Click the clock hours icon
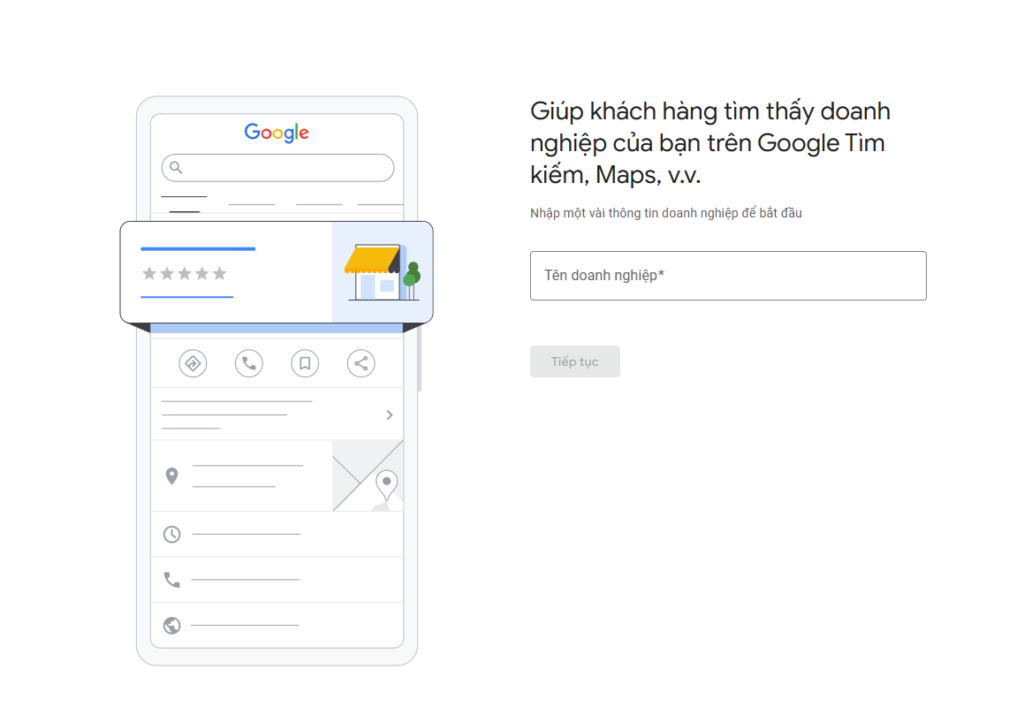The width and height of the screenshot is (1024, 723). pyautogui.click(x=172, y=534)
